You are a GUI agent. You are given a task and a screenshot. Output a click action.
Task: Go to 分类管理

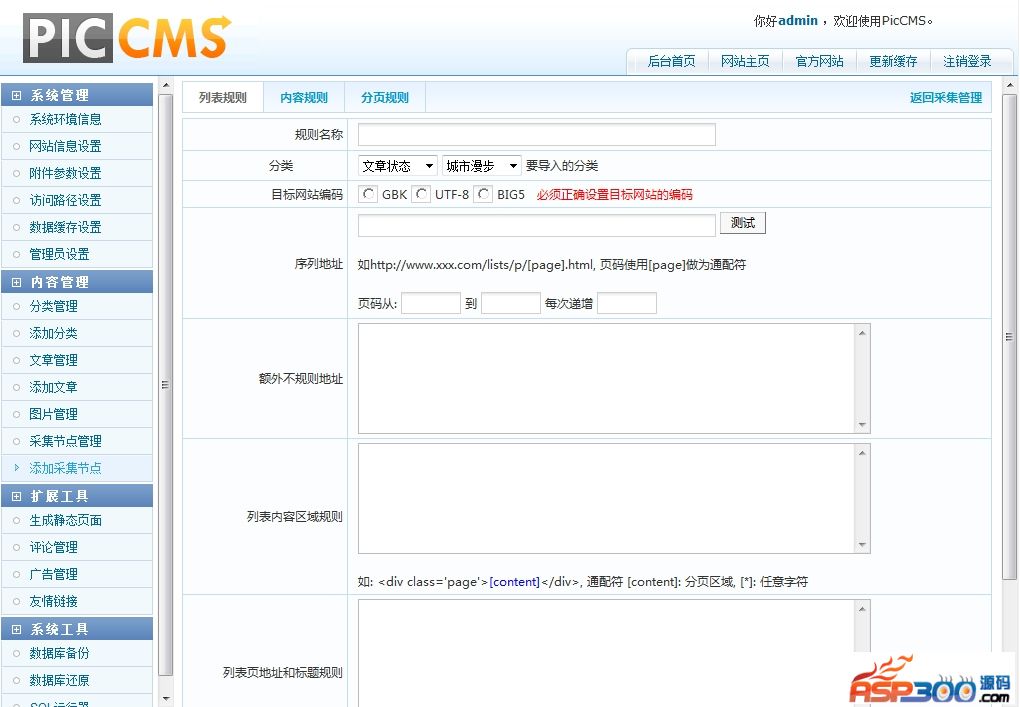(53, 306)
